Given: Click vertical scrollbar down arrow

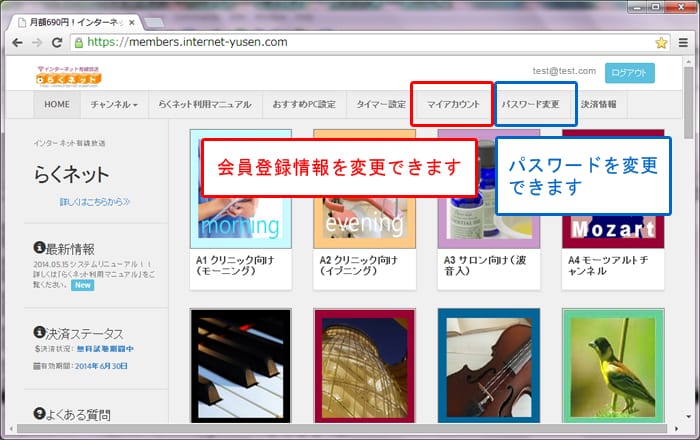Looking at the screenshot, I should tap(688, 417).
